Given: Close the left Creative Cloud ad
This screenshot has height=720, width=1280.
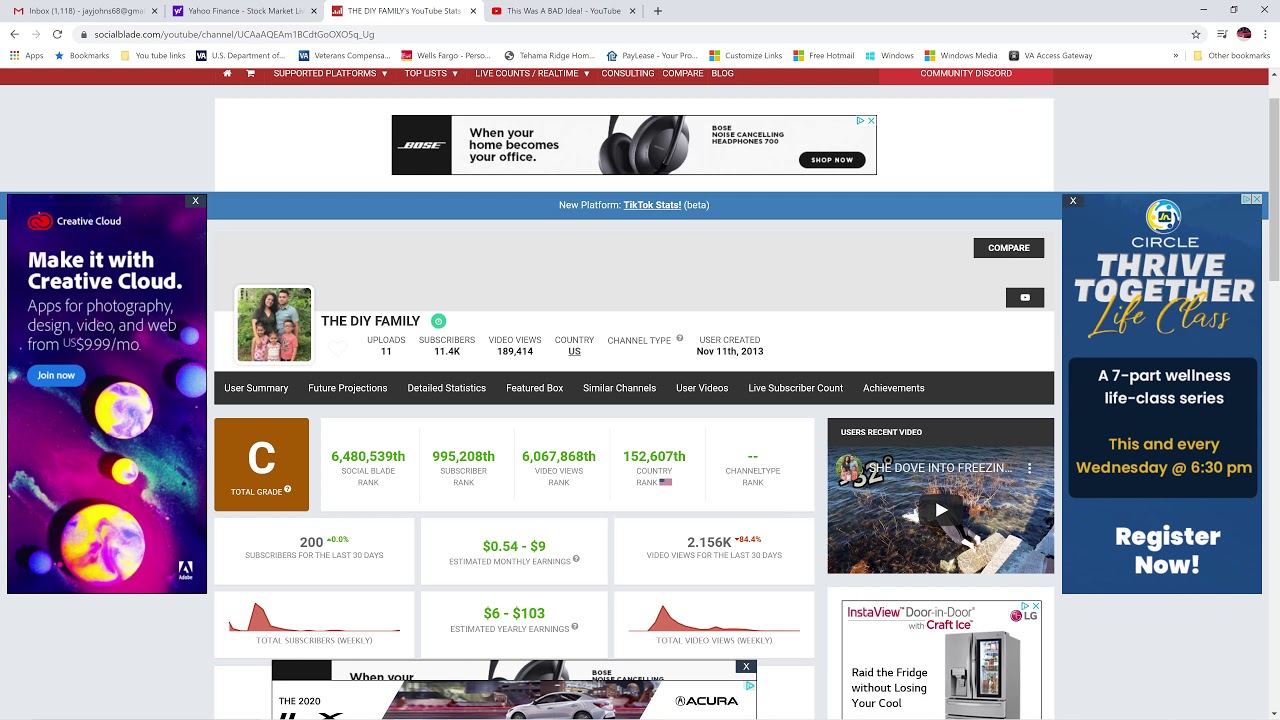Looking at the screenshot, I should pyautogui.click(x=195, y=201).
